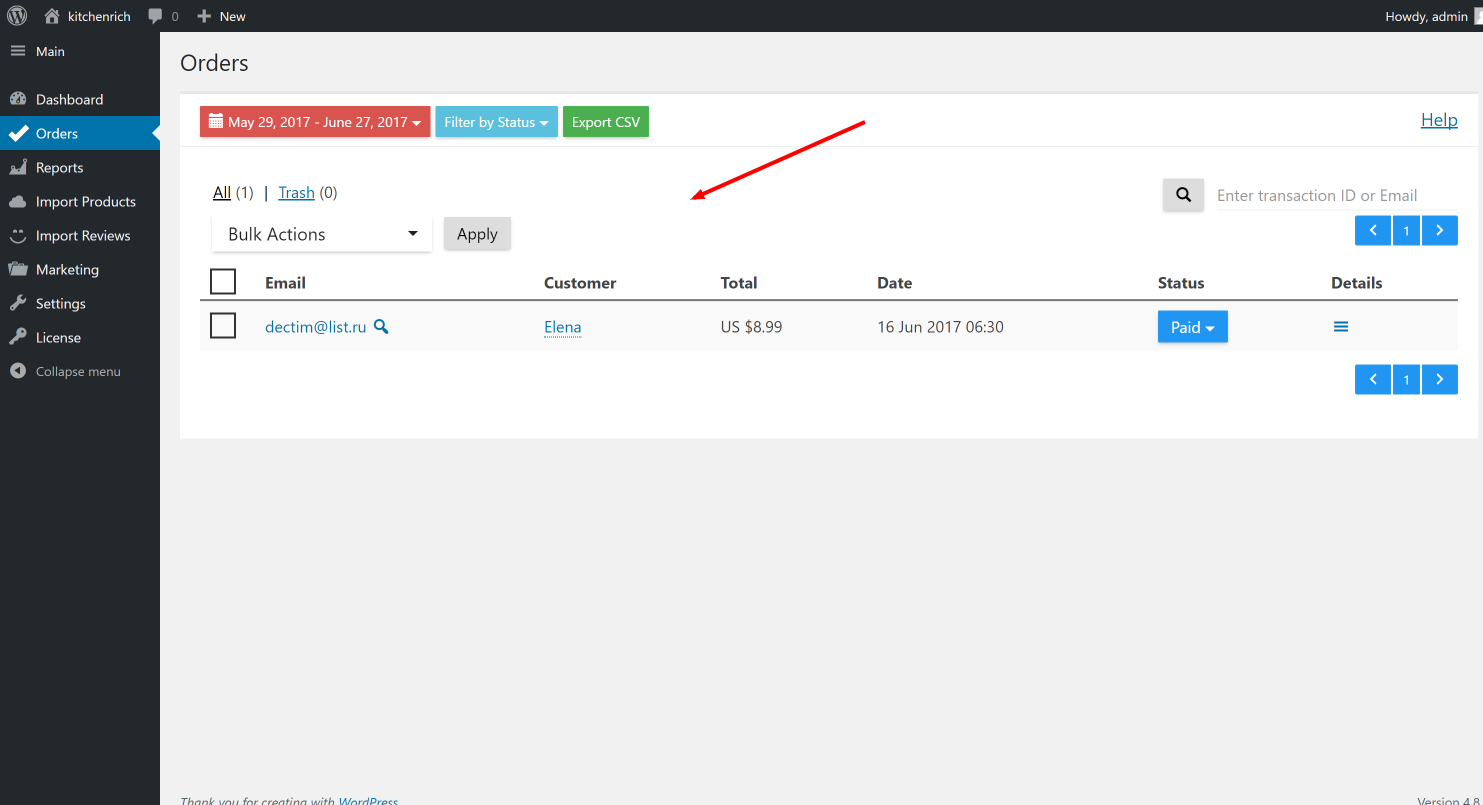Click the Email column header

click(285, 283)
